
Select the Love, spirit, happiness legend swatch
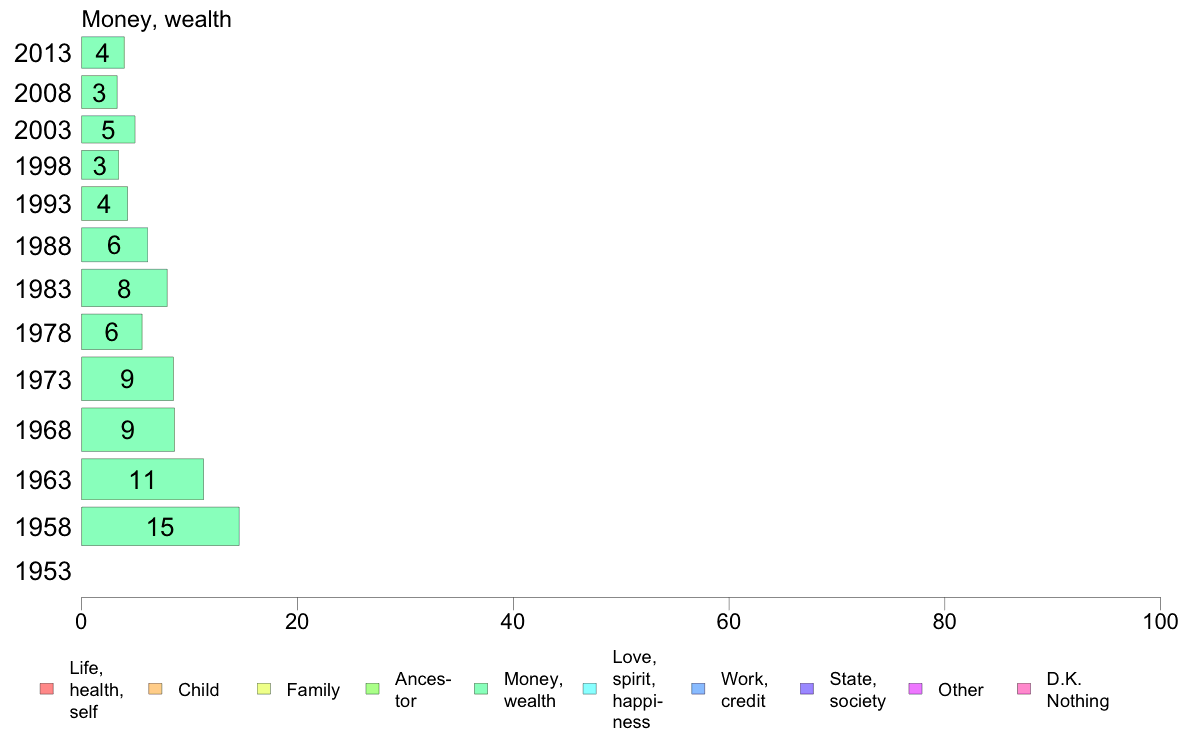589,689
